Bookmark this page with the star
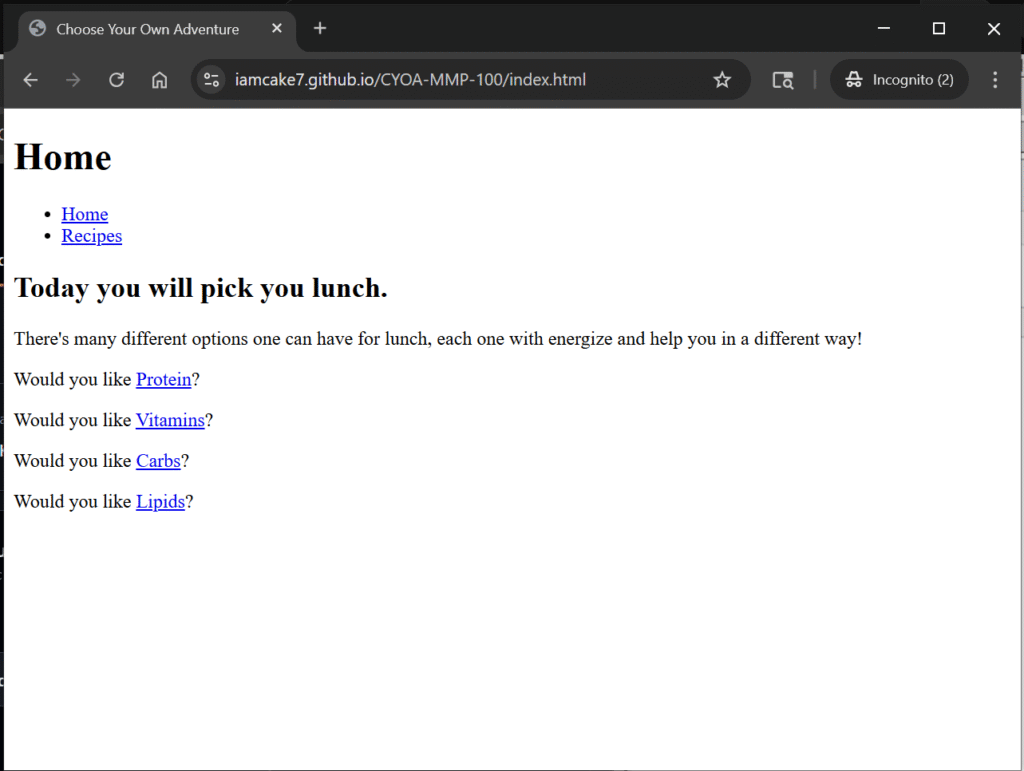Viewport: 1024px width, 771px height. (722, 80)
